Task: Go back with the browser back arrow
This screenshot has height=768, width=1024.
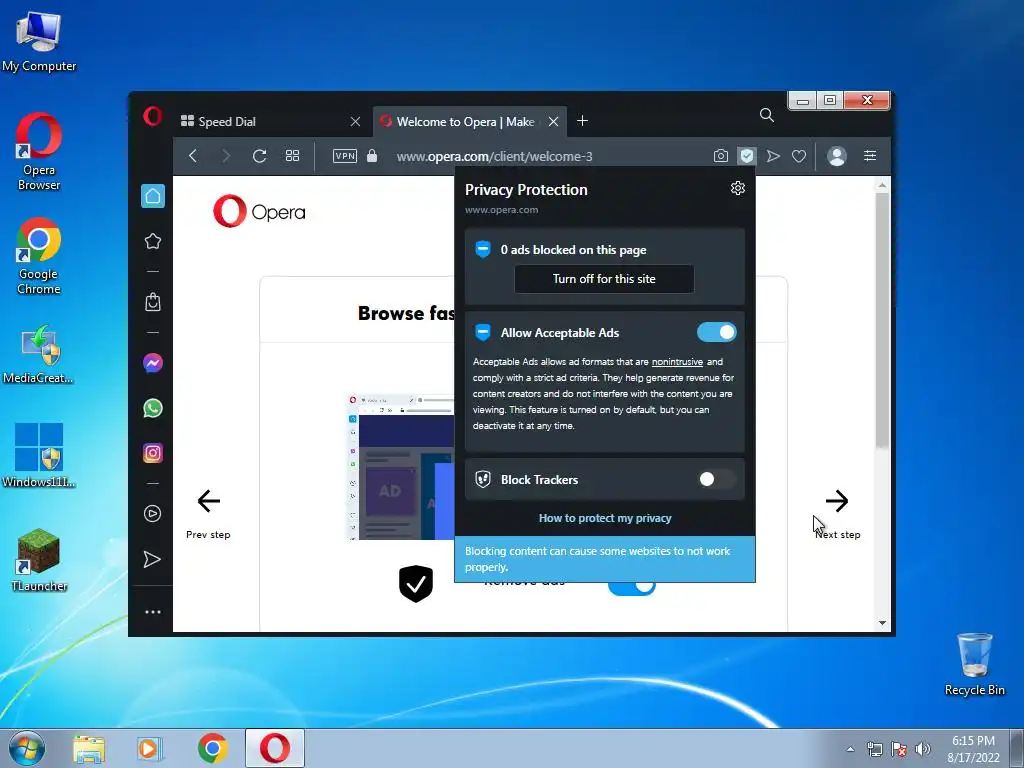Action: click(193, 156)
